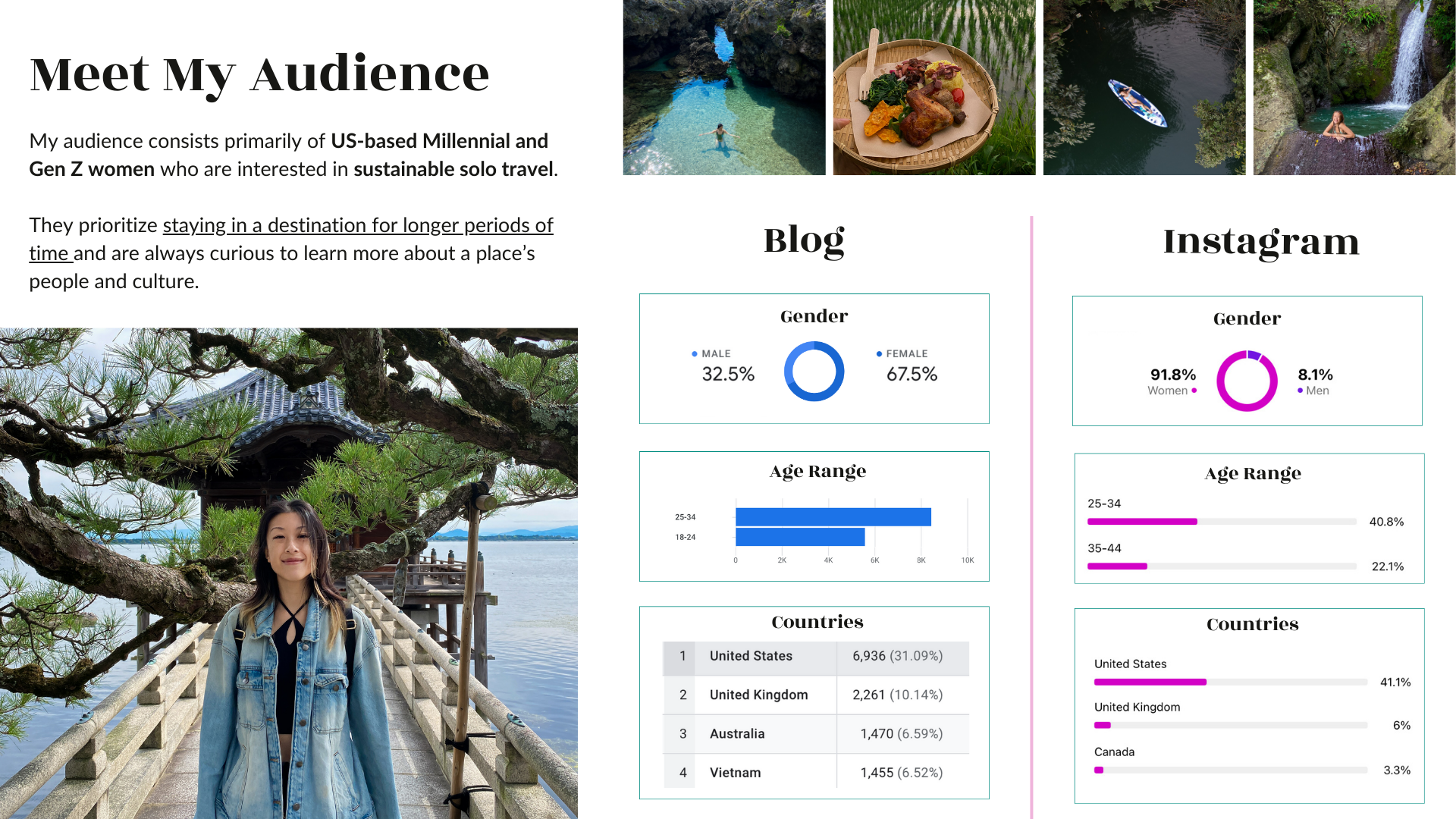
Task: Open the chicken basket food photo
Action: tap(934, 87)
